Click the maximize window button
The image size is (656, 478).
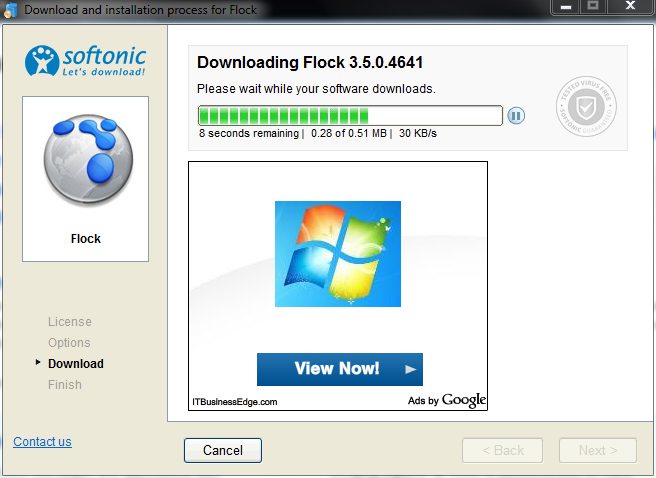pyautogui.click(x=592, y=7)
